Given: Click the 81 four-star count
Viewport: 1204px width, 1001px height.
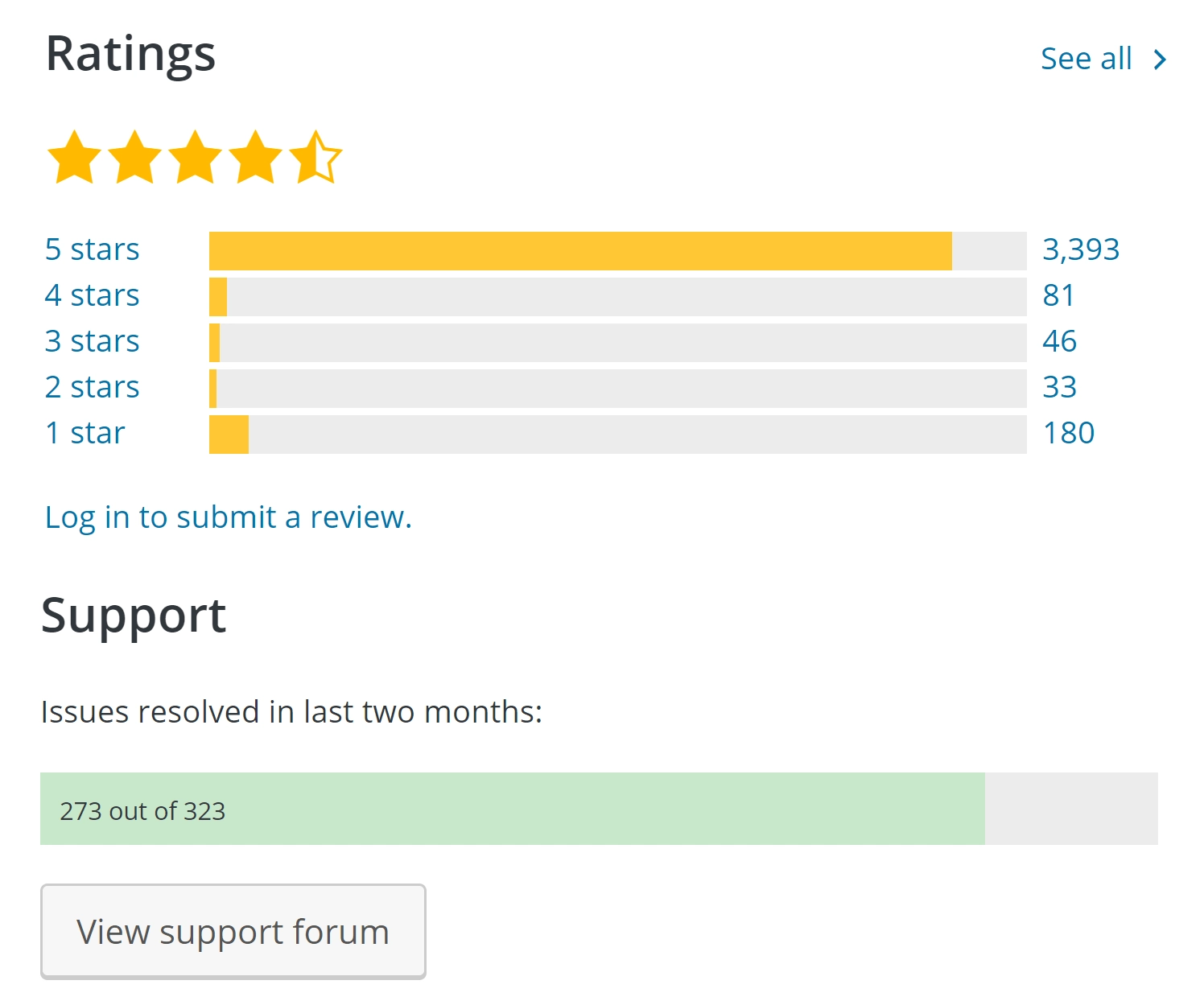Looking at the screenshot, I should tap(1058, 295).
